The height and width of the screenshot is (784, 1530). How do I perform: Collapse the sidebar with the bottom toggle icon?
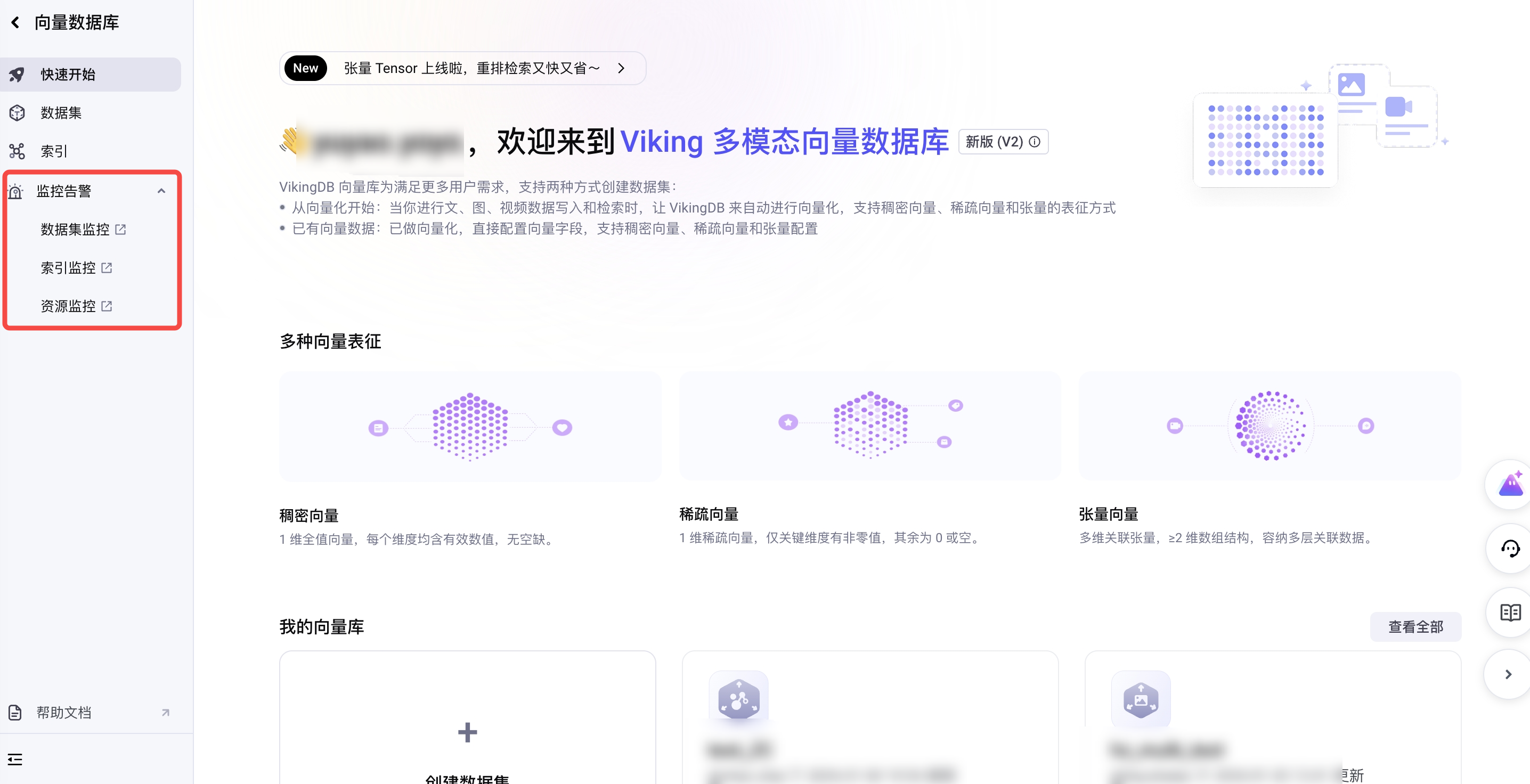15,759
